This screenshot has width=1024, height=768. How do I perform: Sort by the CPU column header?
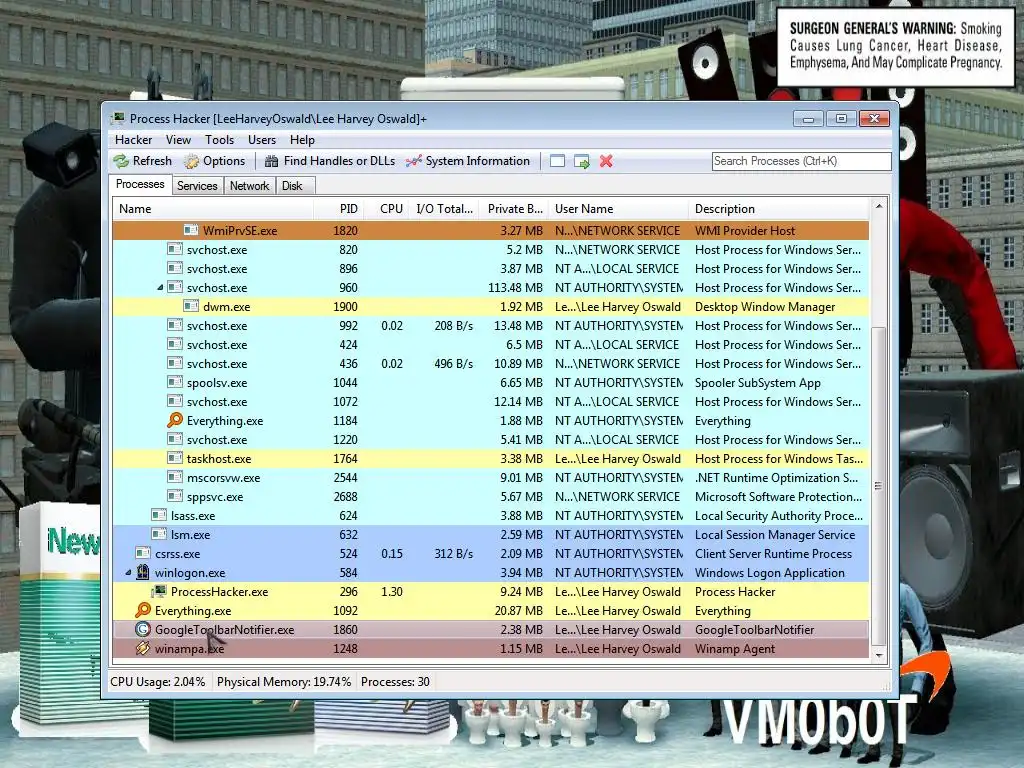387,209
